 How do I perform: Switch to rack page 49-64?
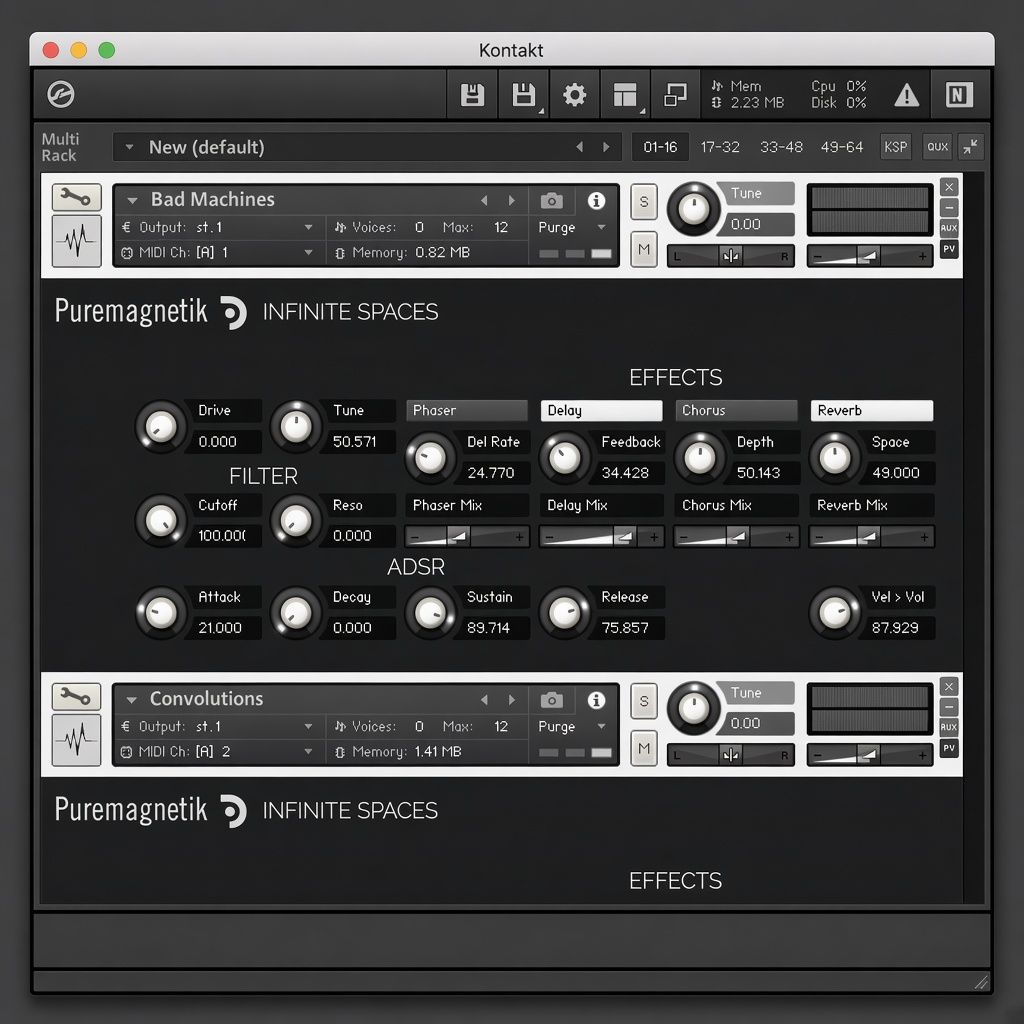842,147
